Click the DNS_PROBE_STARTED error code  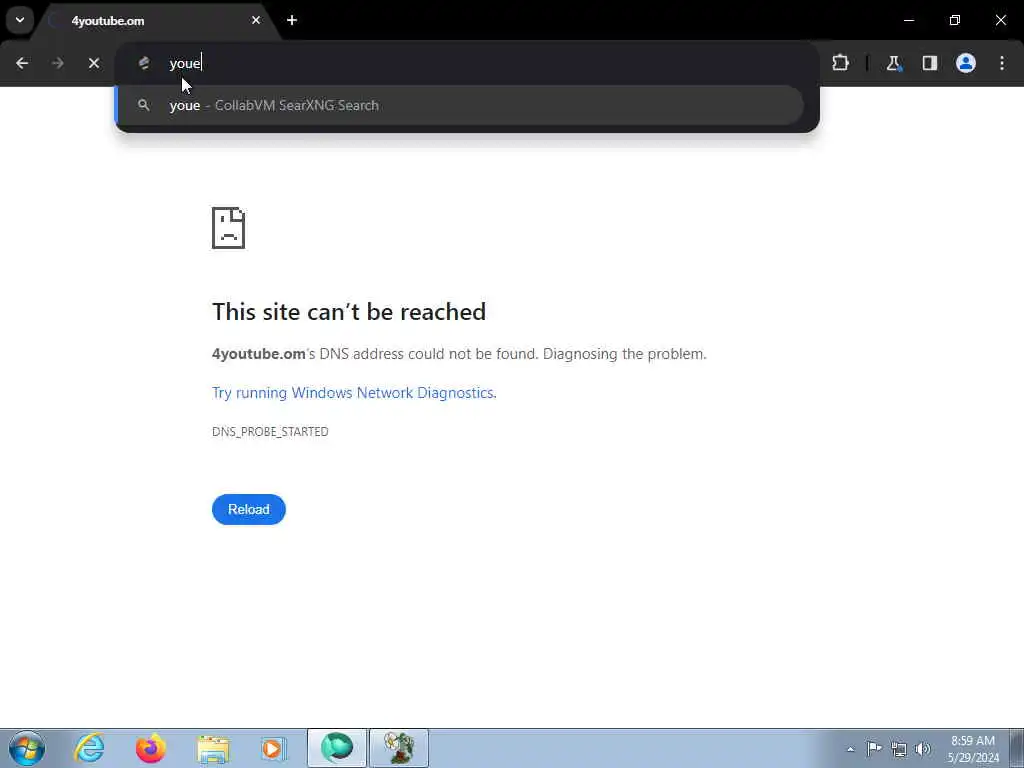tap(270, 432)
